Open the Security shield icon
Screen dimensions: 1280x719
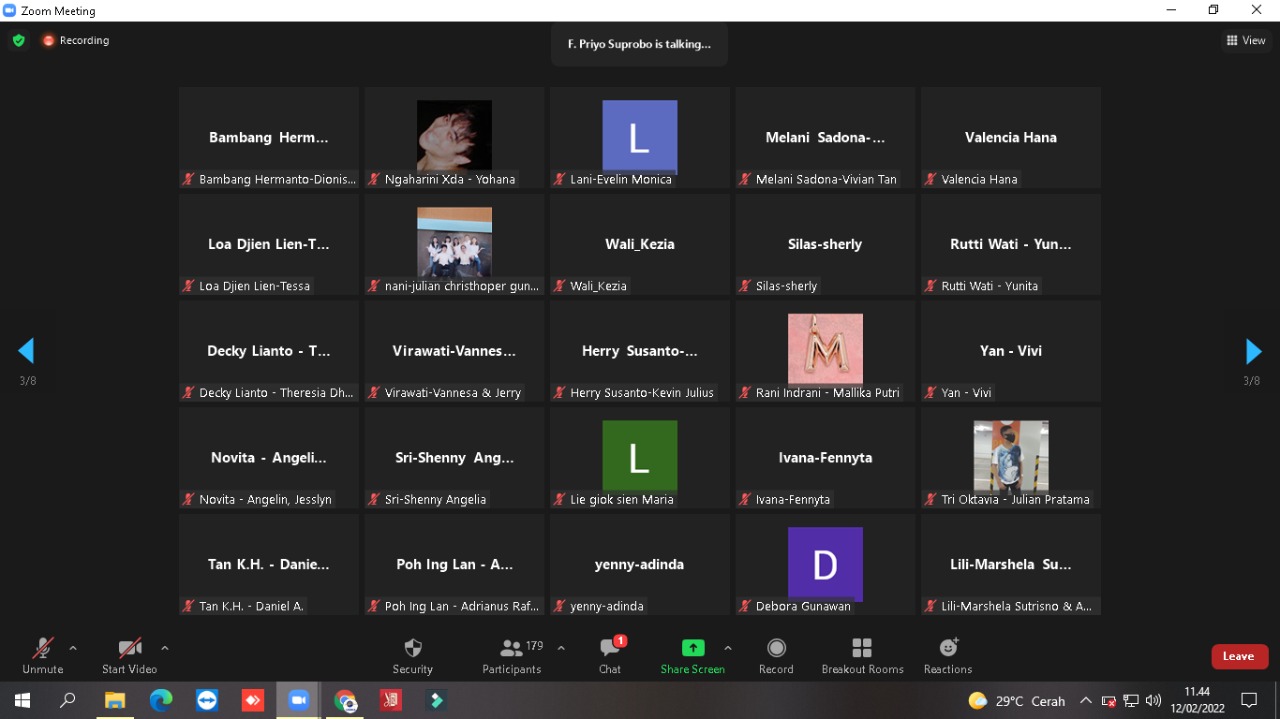(412, 648)
